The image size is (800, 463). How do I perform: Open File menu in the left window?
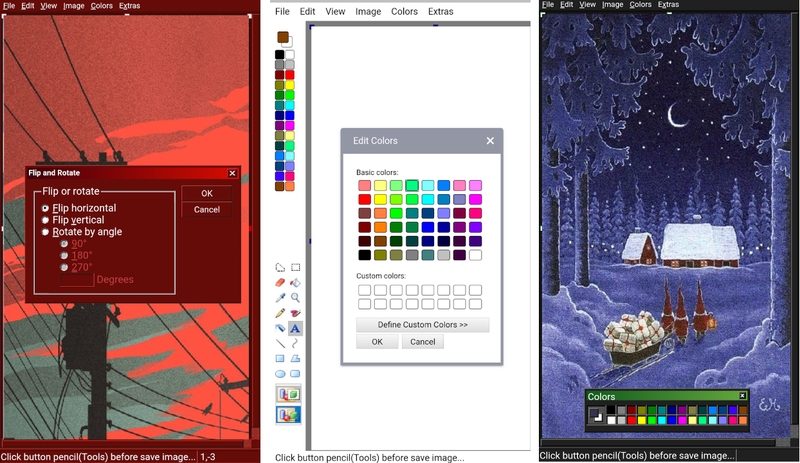pos(9,6)
